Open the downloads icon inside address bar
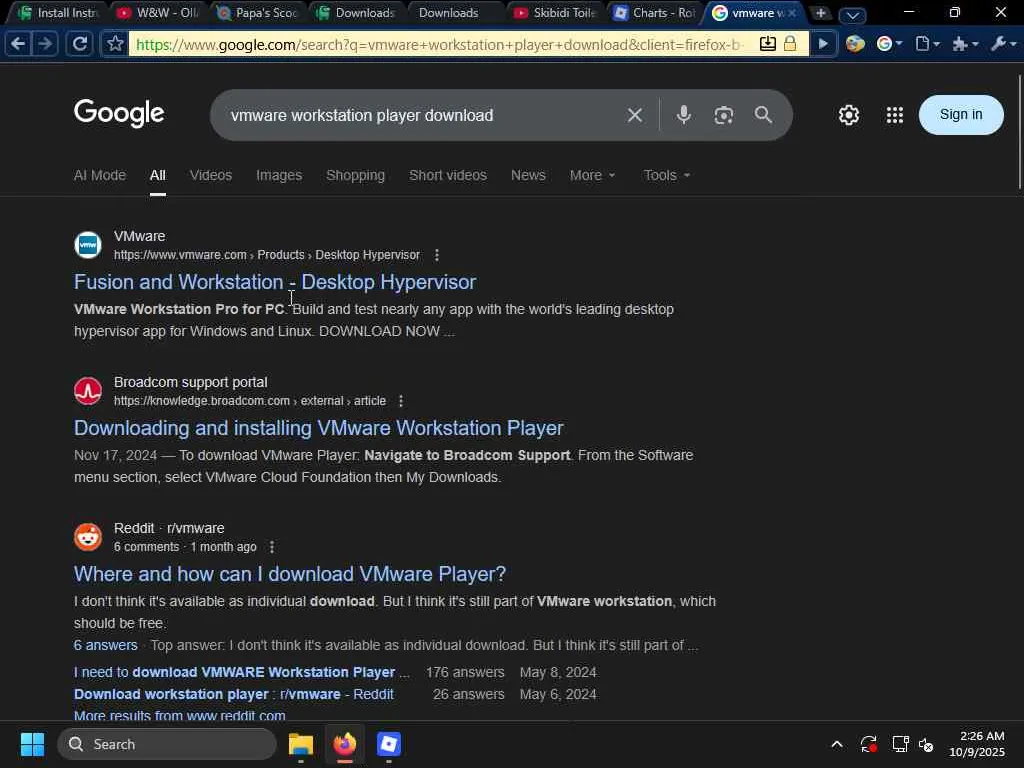This screenshot has width=1024, height=768. point(768,44)
